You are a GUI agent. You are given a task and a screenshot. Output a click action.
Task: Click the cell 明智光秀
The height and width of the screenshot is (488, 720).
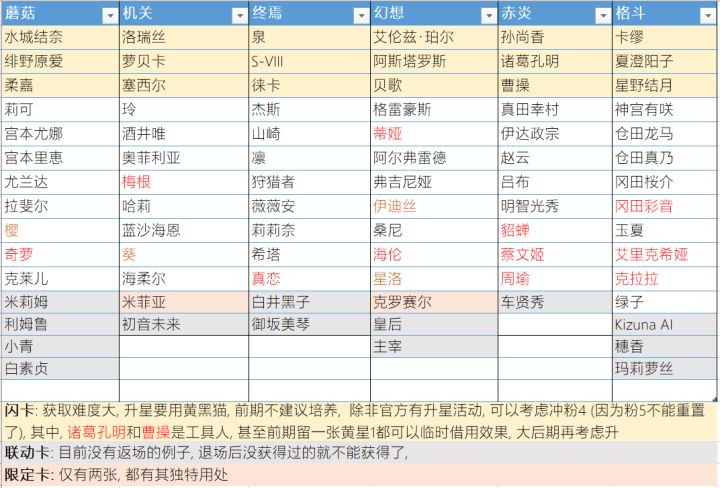pyautogui.click(x=555, y=206)
